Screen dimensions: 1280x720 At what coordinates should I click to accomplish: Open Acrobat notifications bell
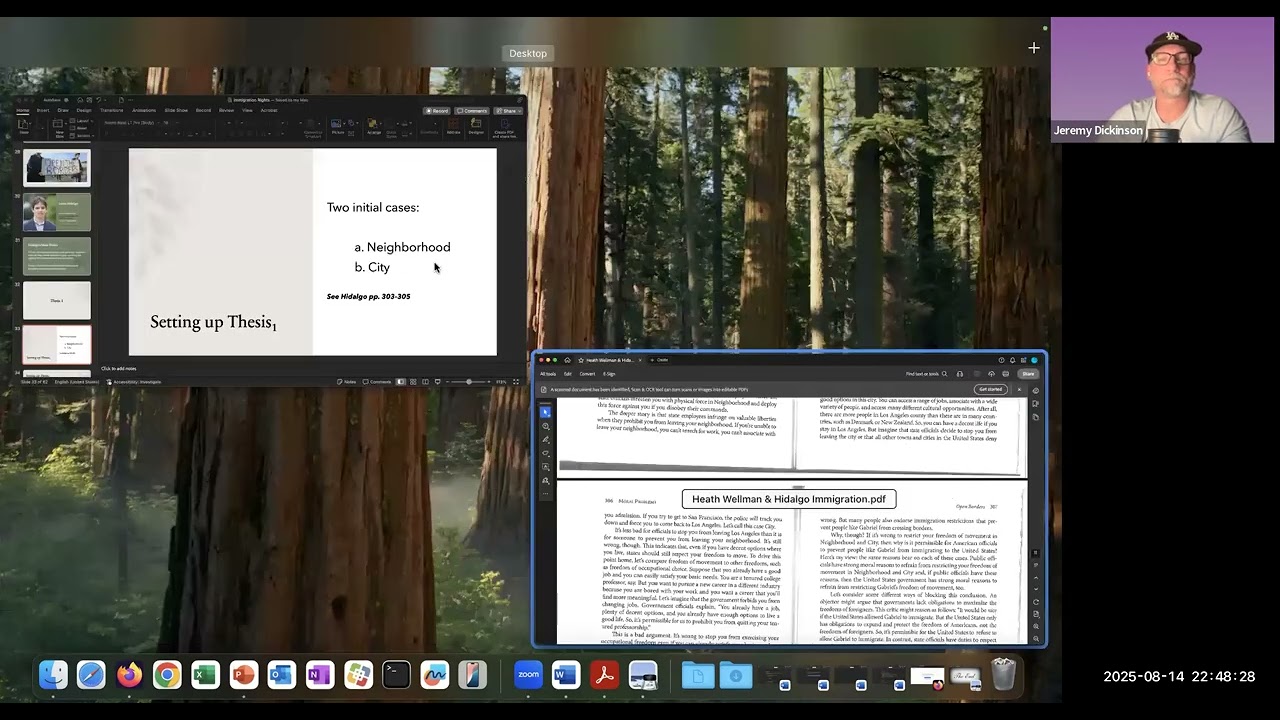point(1012,360)
